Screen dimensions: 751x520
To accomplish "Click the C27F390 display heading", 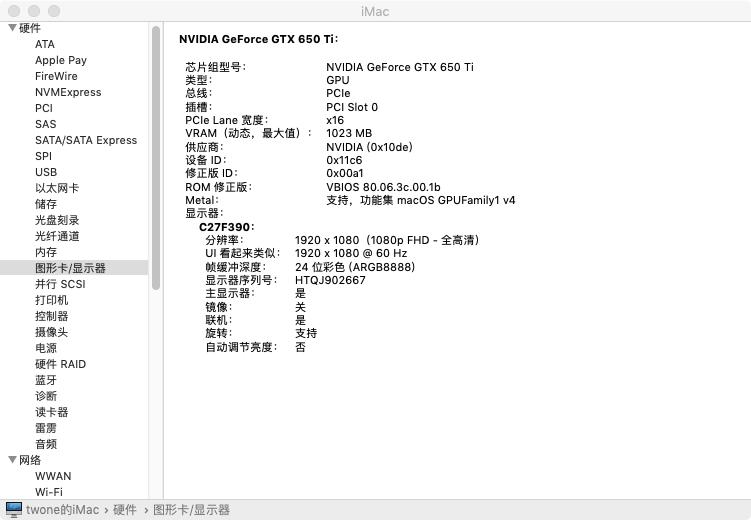I will point(227,227).
